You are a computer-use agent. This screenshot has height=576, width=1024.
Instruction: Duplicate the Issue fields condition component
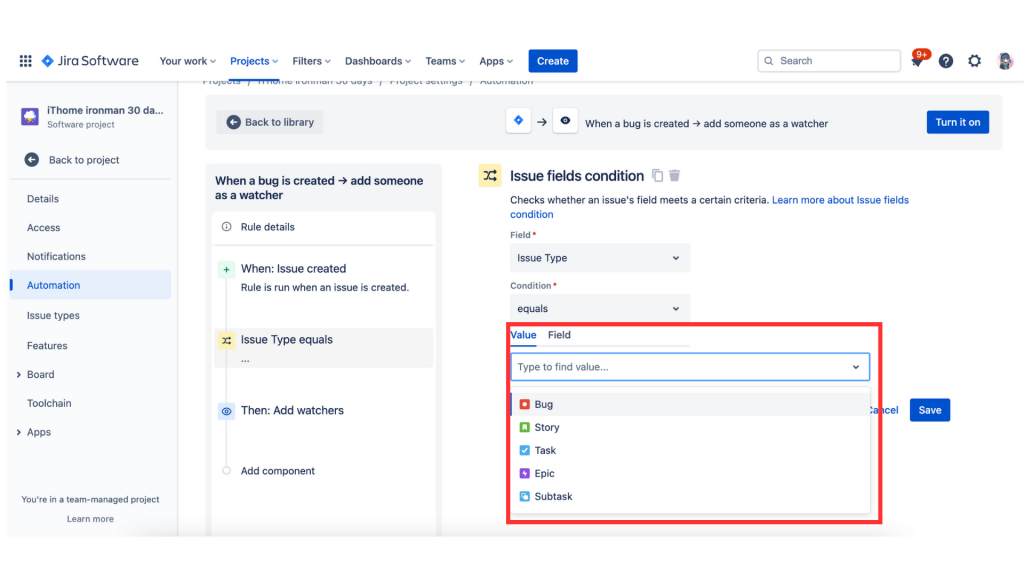click(658, 176)
